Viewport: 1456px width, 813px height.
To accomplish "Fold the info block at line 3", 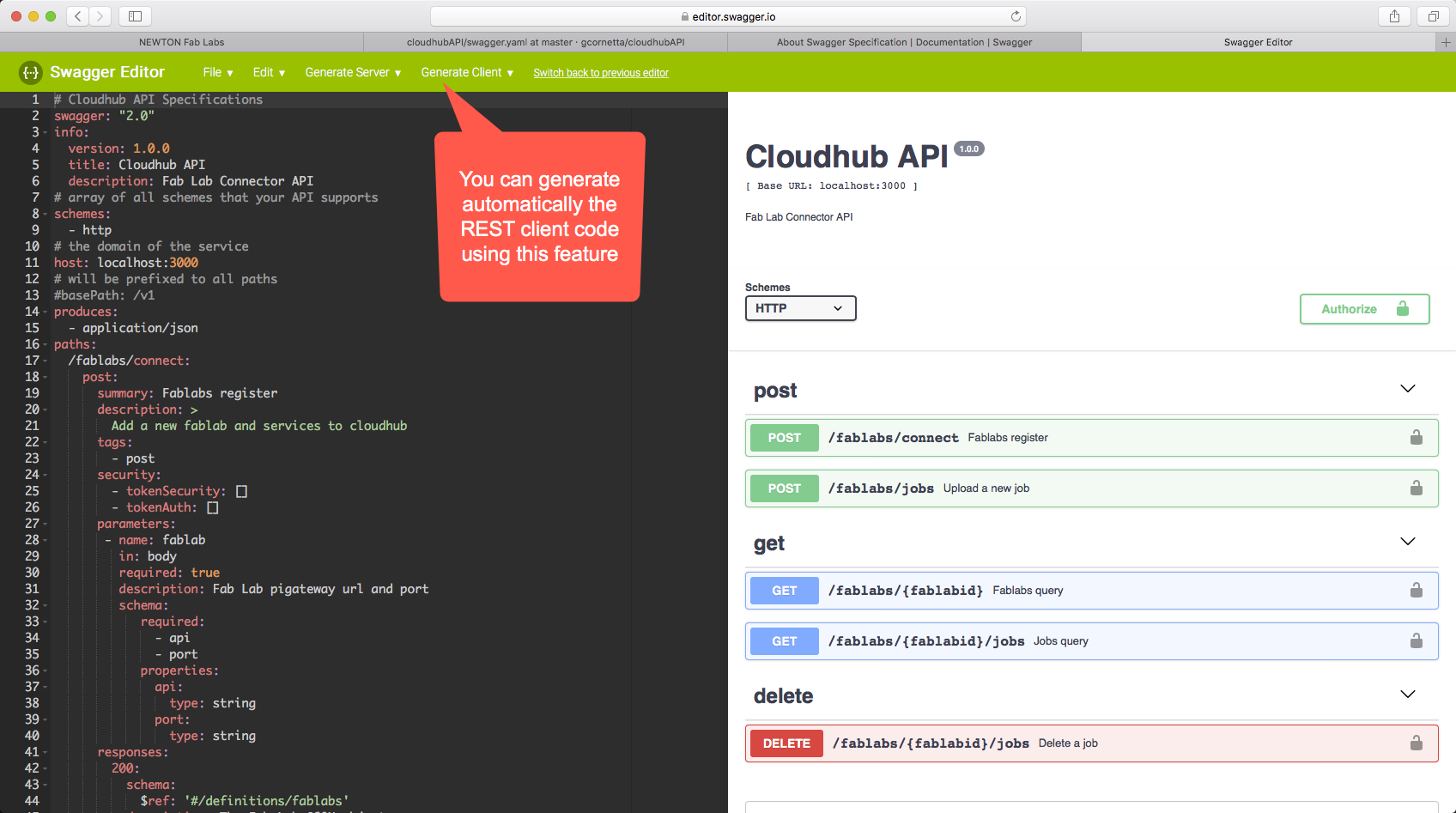I will point(45,132).
